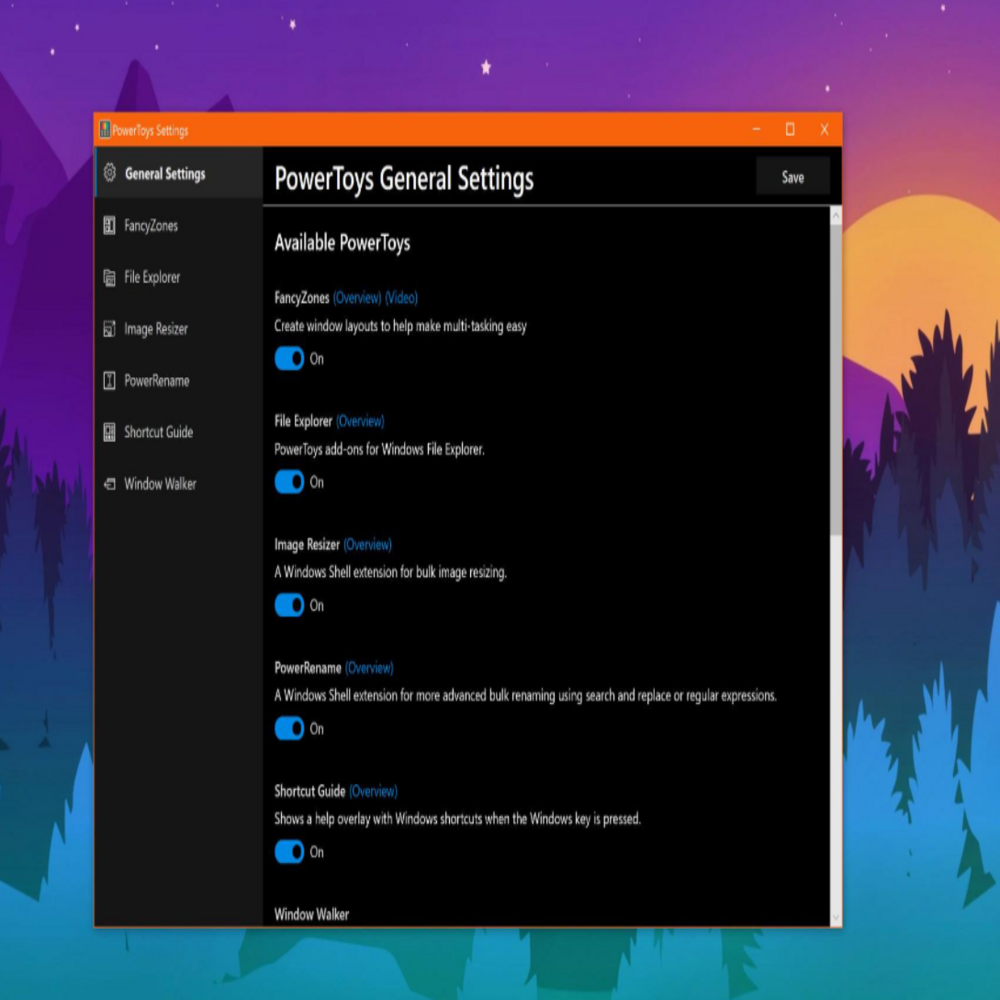Maximize the PowerToys Settings window
This screenshot has height=1000, width=1000.
[790, 129]
